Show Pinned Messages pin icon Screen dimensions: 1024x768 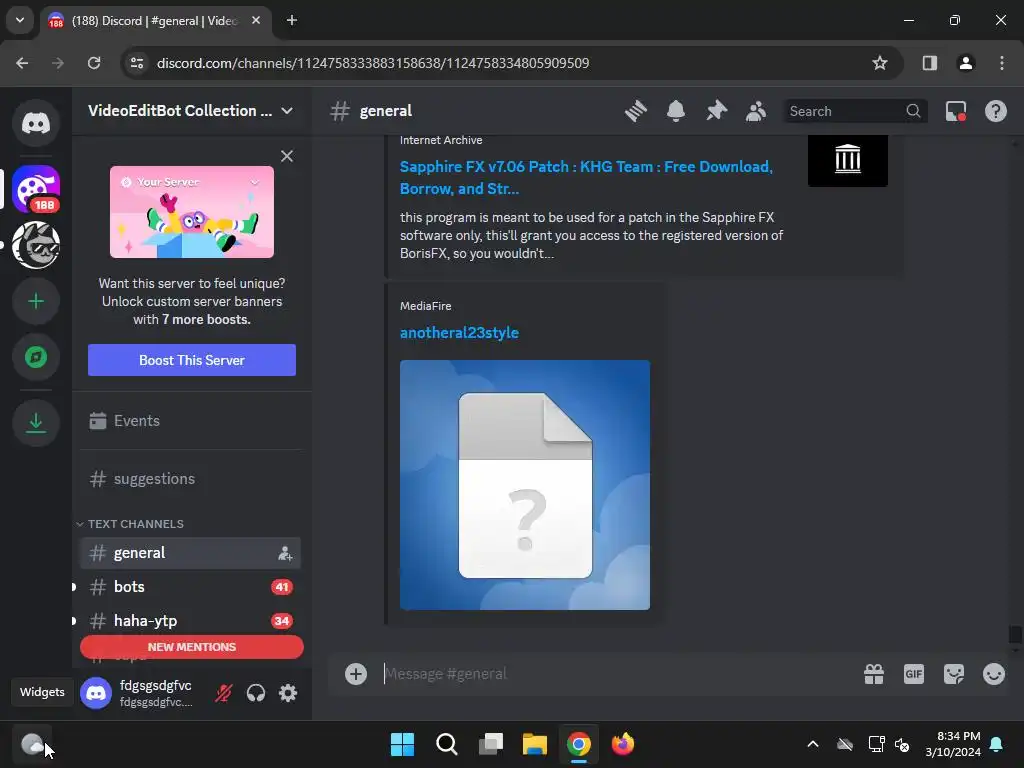716,111
